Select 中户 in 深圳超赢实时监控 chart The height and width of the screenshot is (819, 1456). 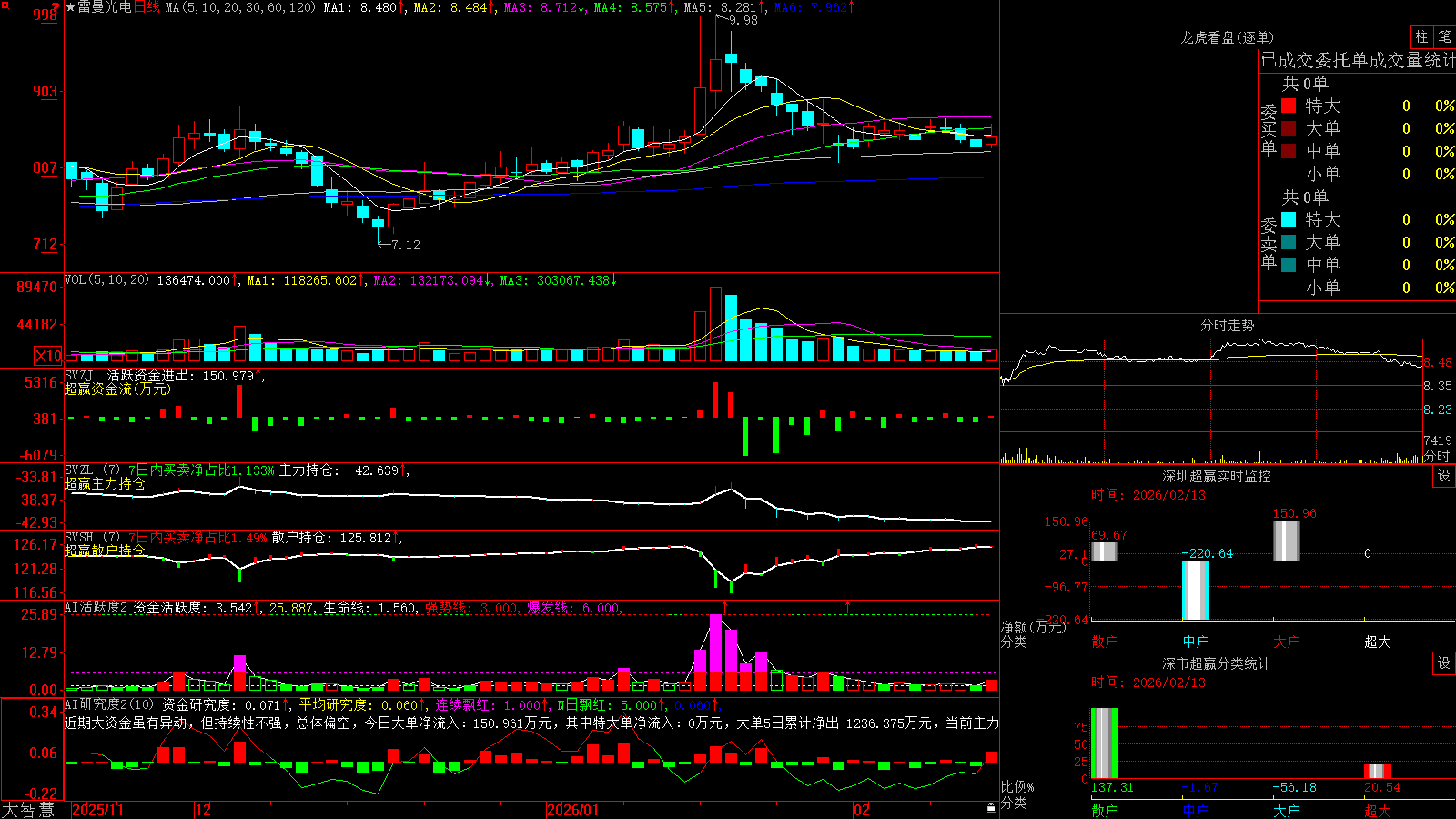coord(1196,642)
